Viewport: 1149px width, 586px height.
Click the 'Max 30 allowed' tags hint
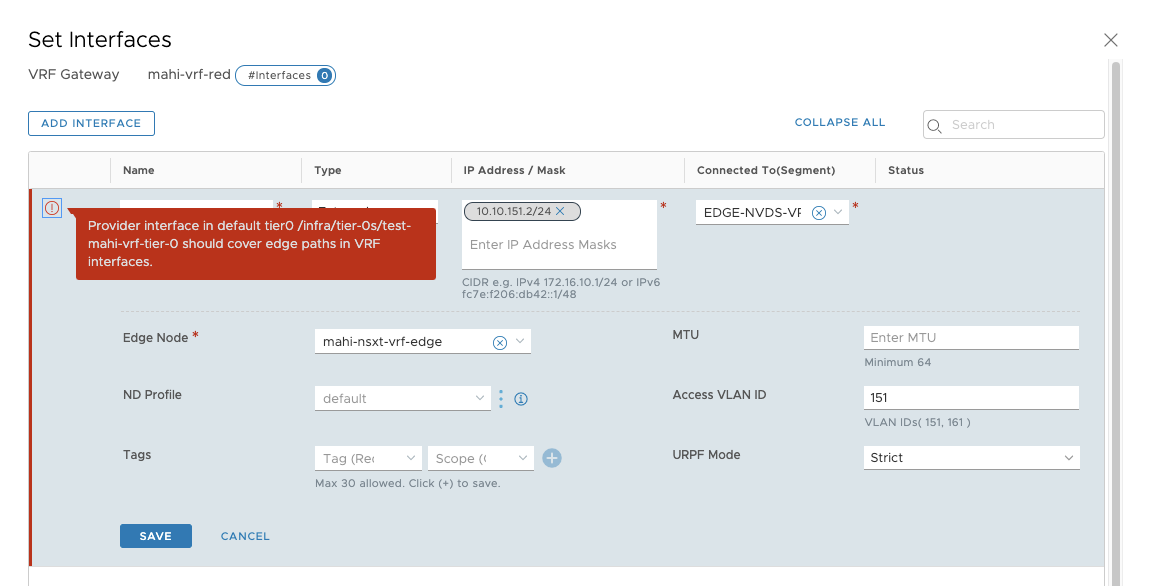point(407,483)
